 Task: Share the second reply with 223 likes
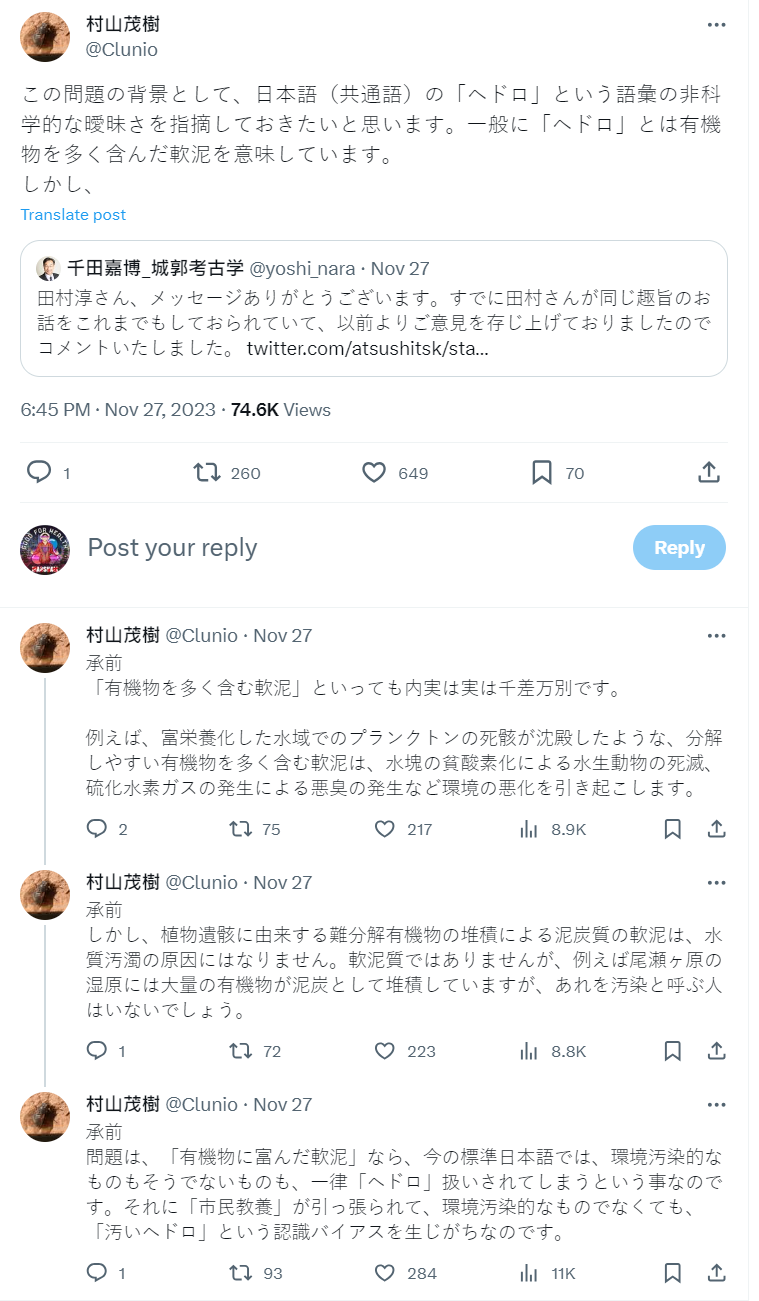pos(717,1051)
